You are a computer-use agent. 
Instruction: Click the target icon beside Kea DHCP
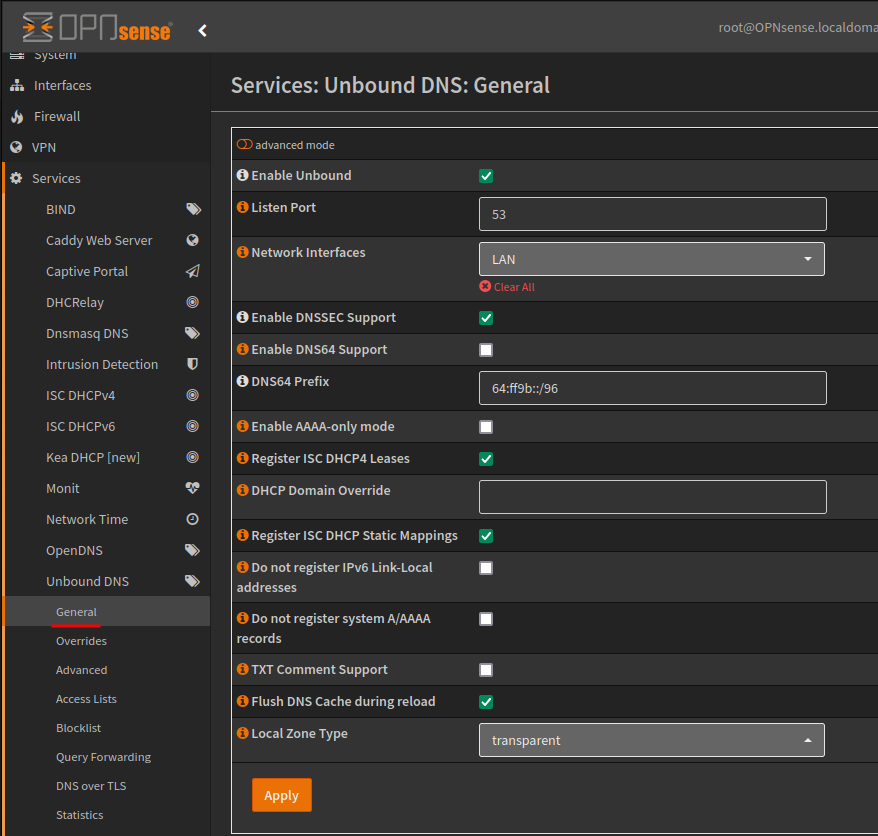pos(193,457)
